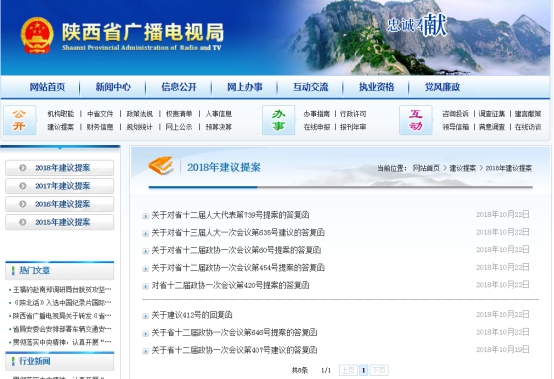Click bullet icon before 第454号提案 entry

[x=145, y=269]
